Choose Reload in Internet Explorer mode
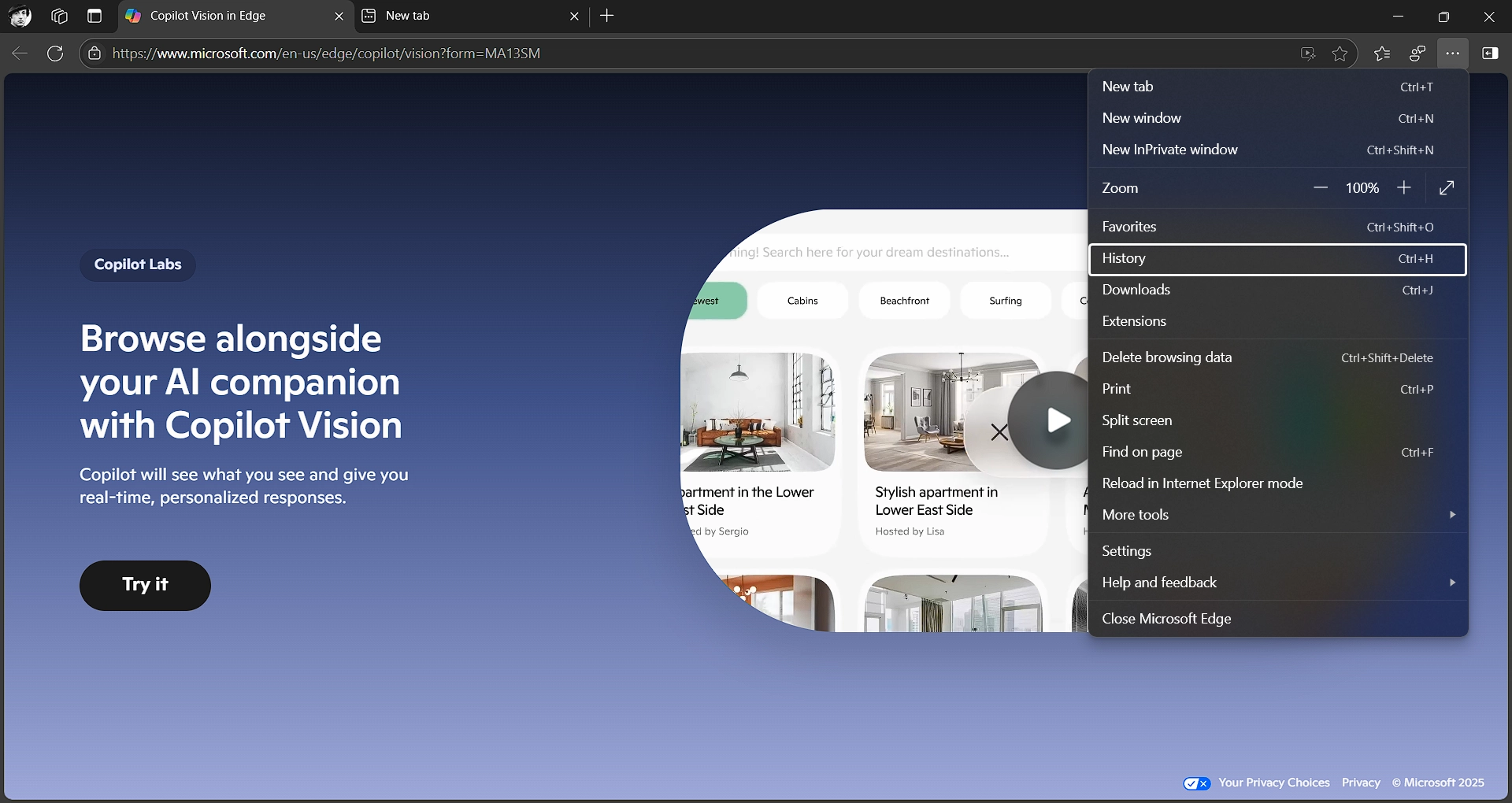 click(1278, 483)
